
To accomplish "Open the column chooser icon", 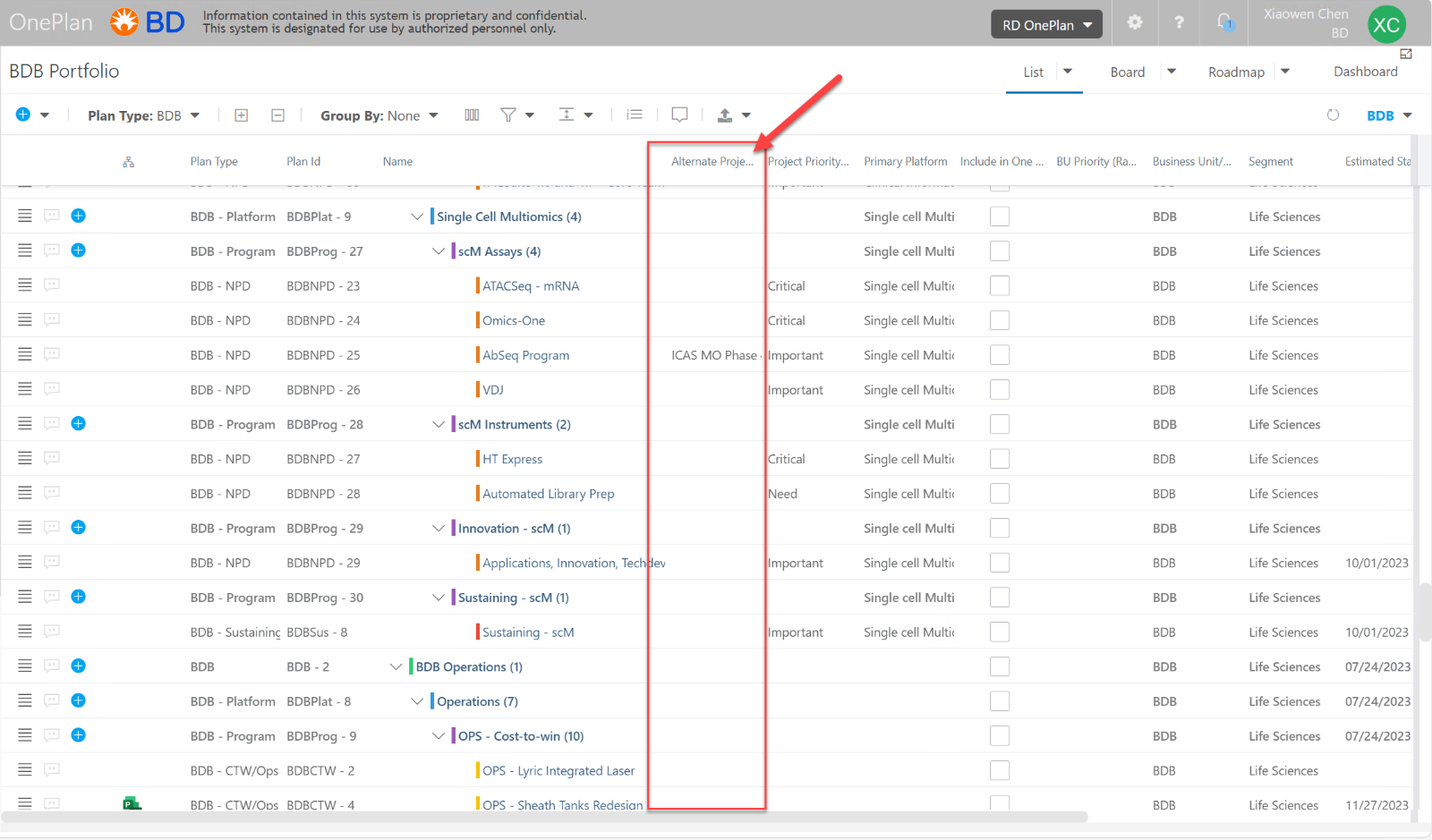I will 472,115.
